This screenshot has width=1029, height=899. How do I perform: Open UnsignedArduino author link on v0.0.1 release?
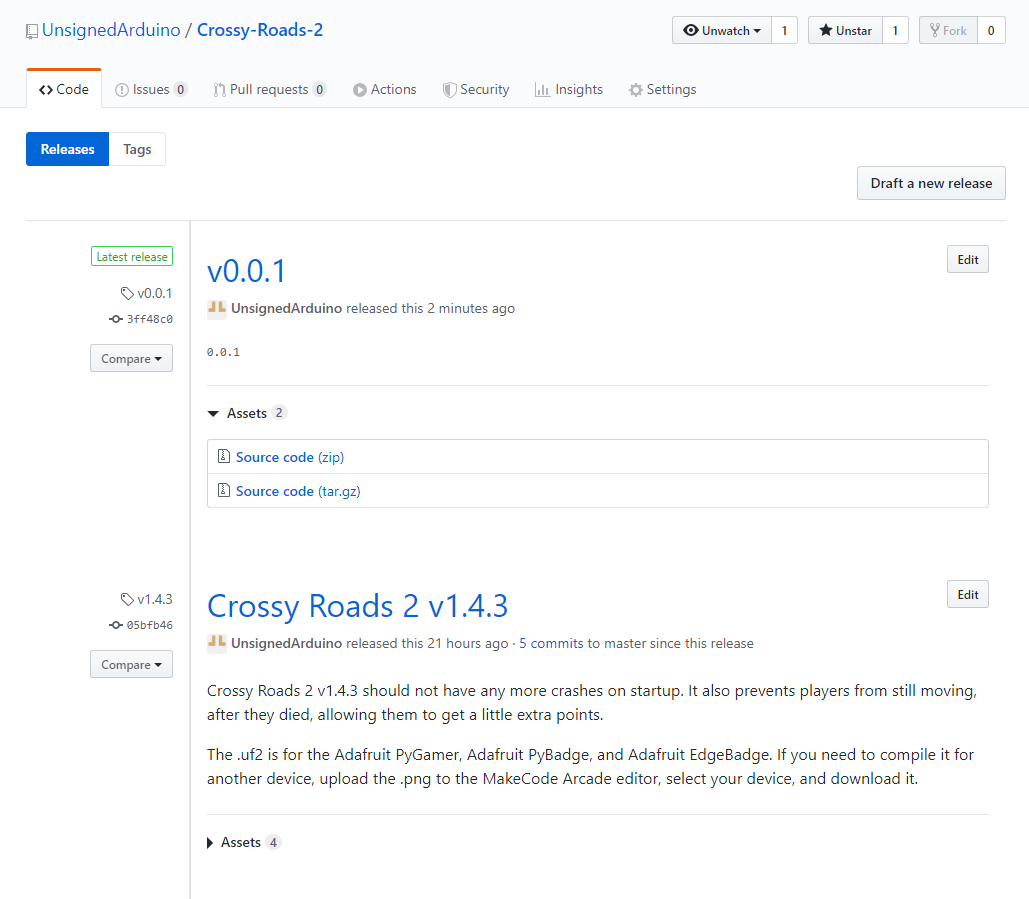286,308
